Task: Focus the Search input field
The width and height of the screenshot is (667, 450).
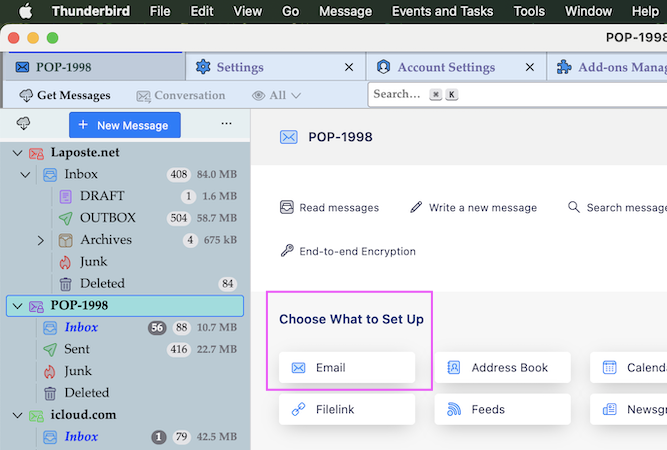Action: coord(517,94)
